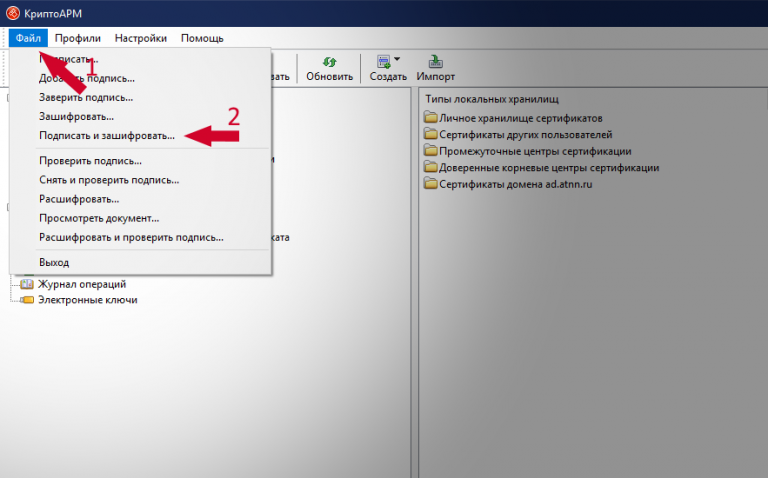Open Сертификаты домена ad.atnn.ru folder
The image size is (768, 478).
coord(508,184)
